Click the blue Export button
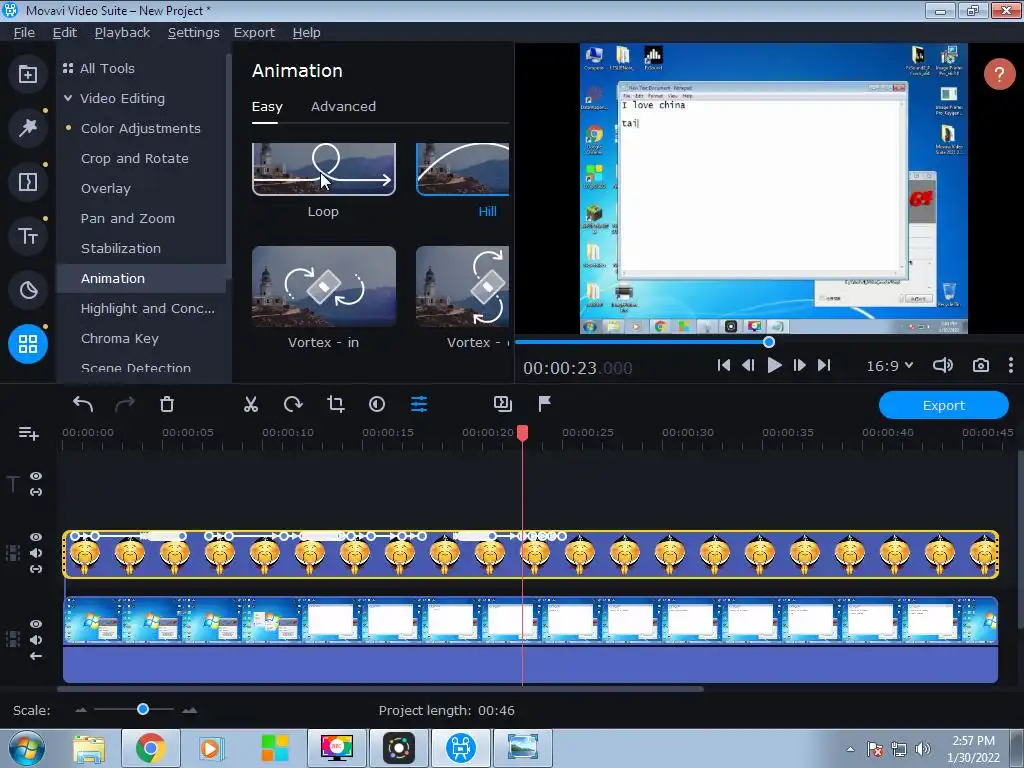The height and width of the screenshot is (768, 1024). [x=944, y=405]
